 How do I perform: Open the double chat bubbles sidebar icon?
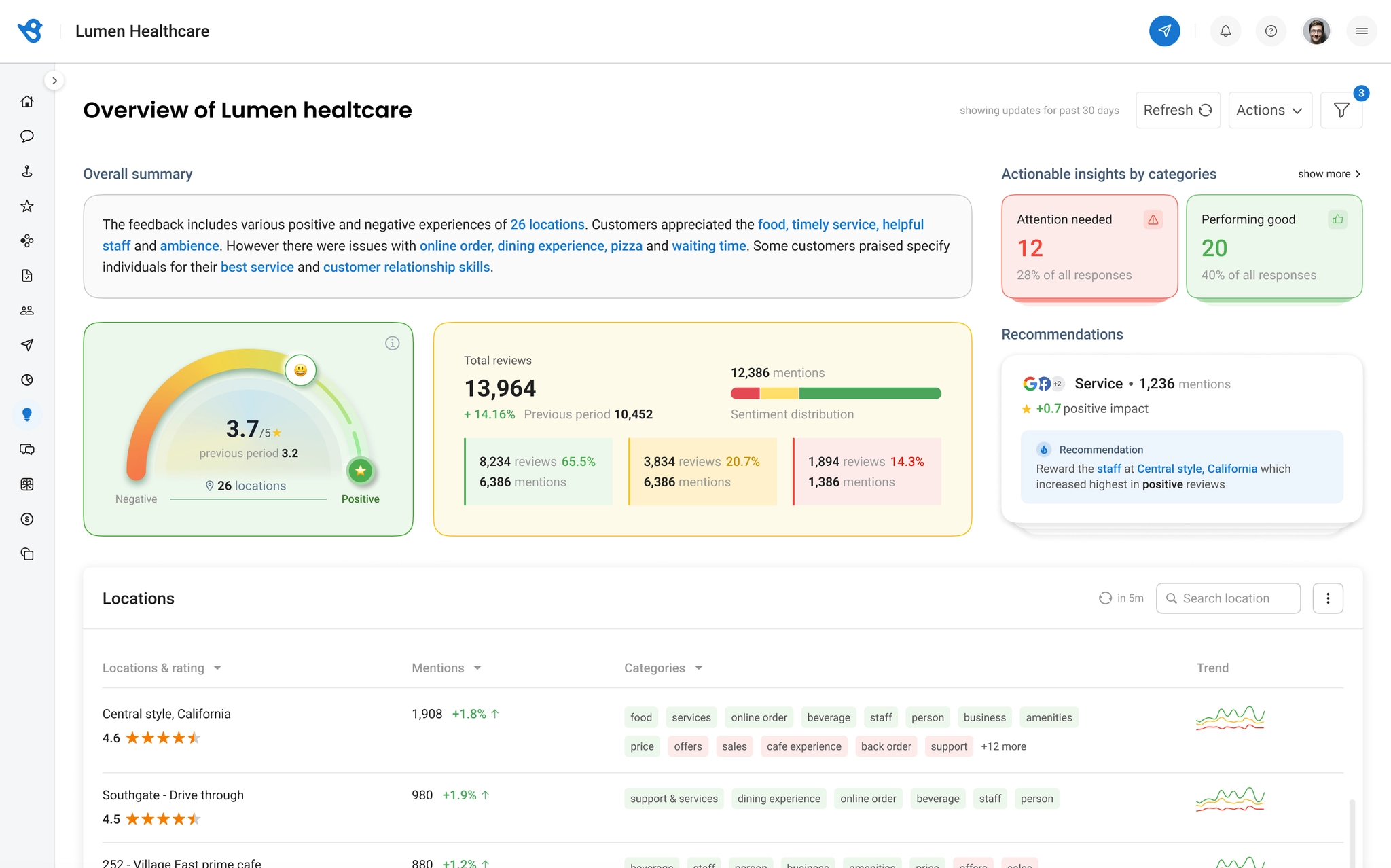pyautogui.click(x=27, y=450)
